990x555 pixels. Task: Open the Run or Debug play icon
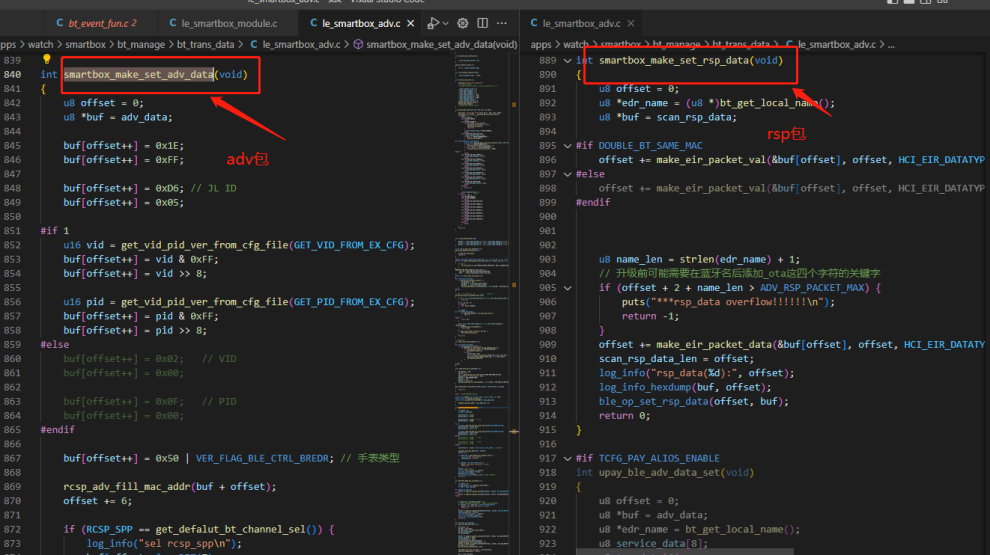[x=432, y=23]
